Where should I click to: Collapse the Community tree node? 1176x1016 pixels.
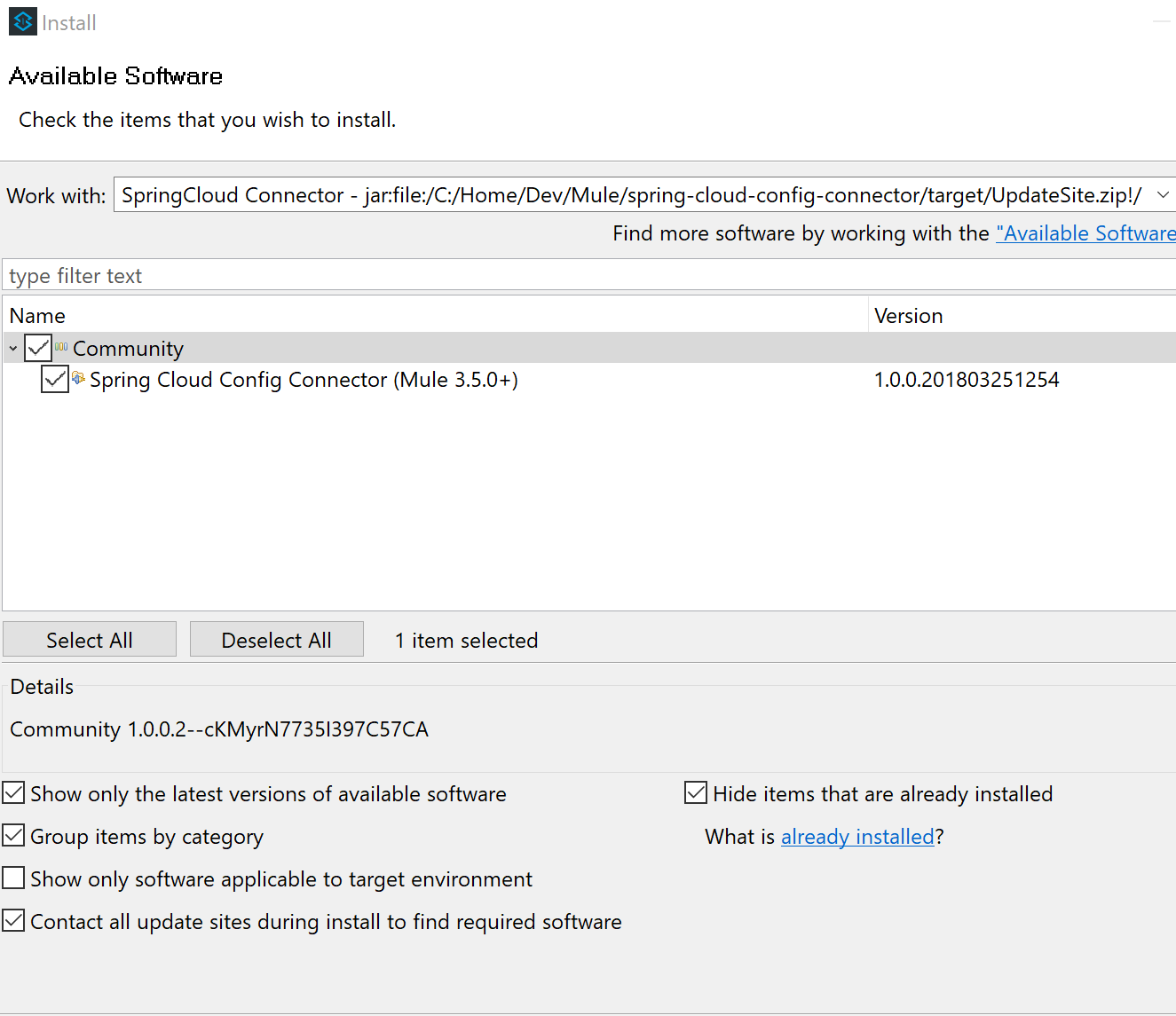(13, 349)
